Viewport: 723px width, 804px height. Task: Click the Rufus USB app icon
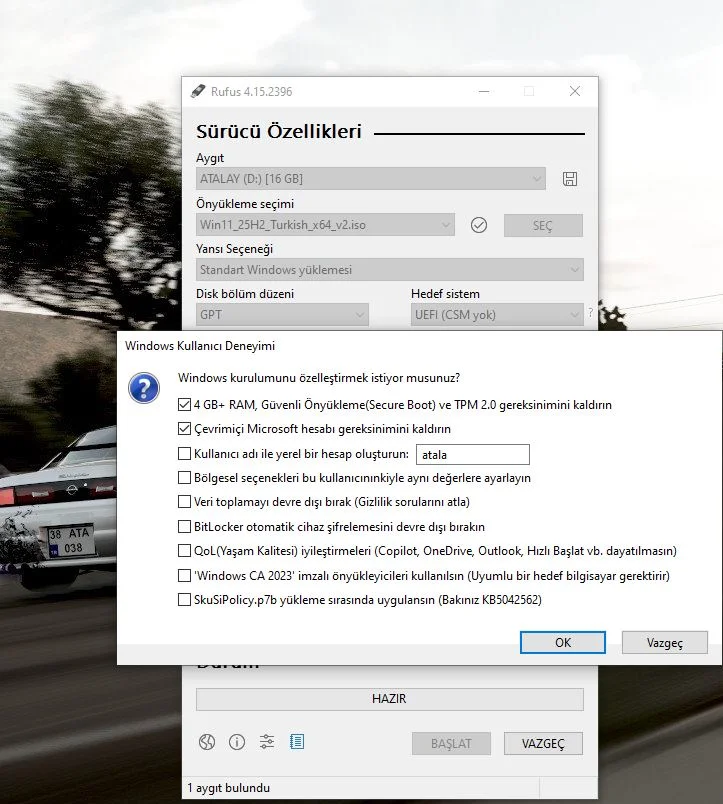[198, 91]
